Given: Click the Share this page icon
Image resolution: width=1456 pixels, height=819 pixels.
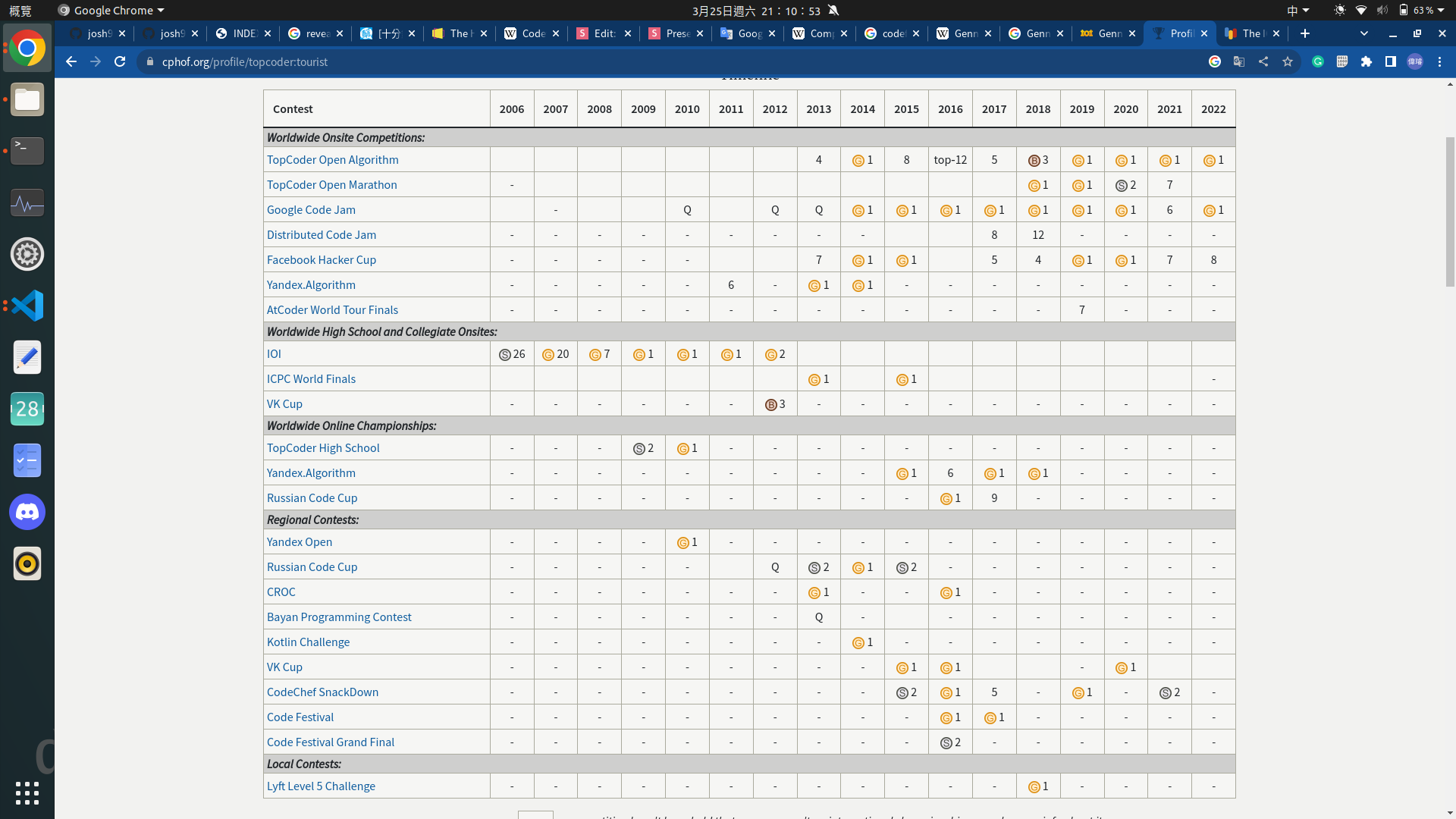Looking at the screenshot, I should tap(1263, 61).
